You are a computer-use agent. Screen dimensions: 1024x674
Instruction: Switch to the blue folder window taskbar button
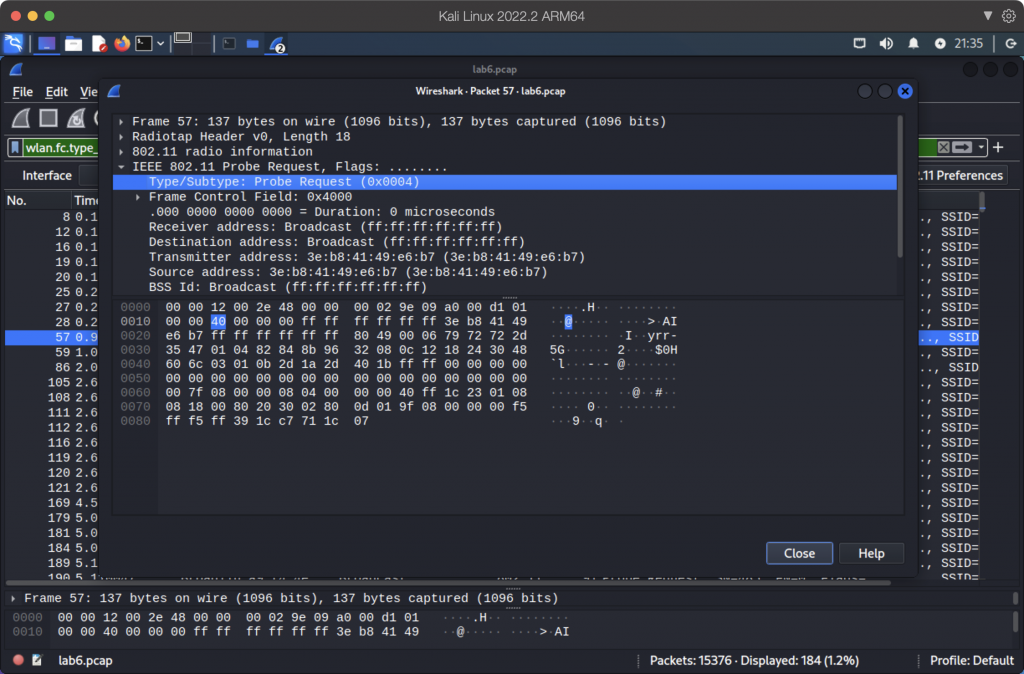[x=253, y=44]
